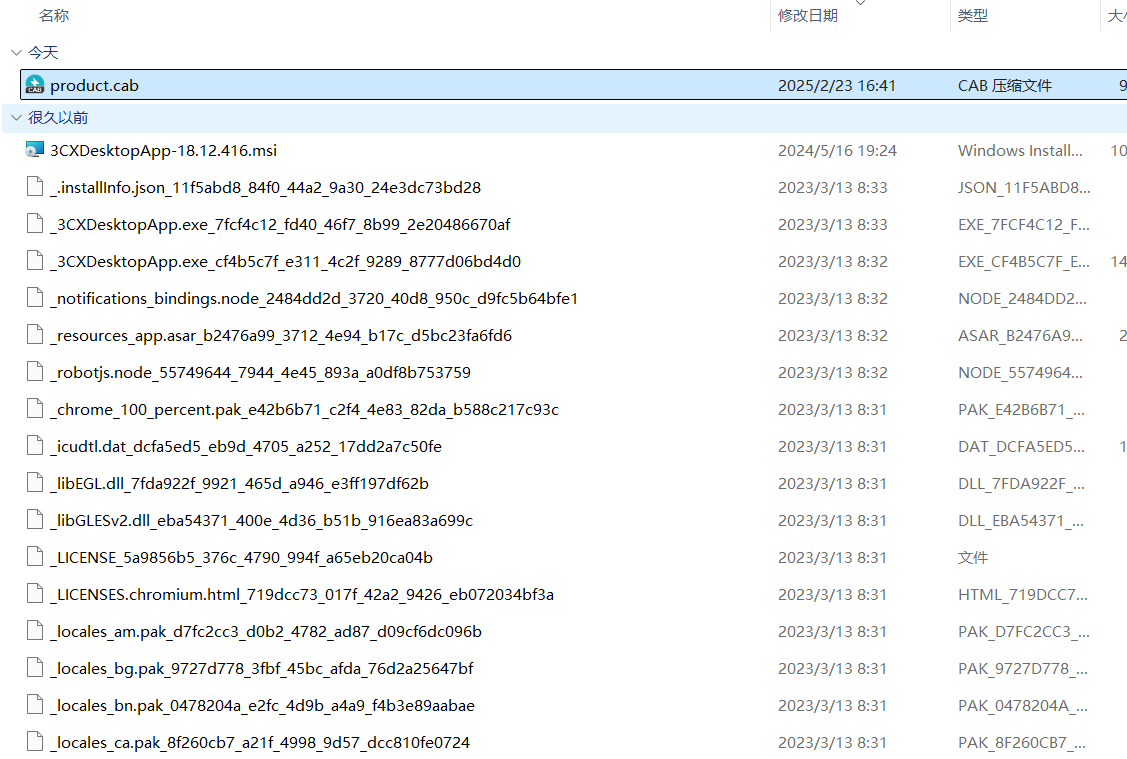Click the _LICENSES.chromium.html file icon

tap(34, 594)
